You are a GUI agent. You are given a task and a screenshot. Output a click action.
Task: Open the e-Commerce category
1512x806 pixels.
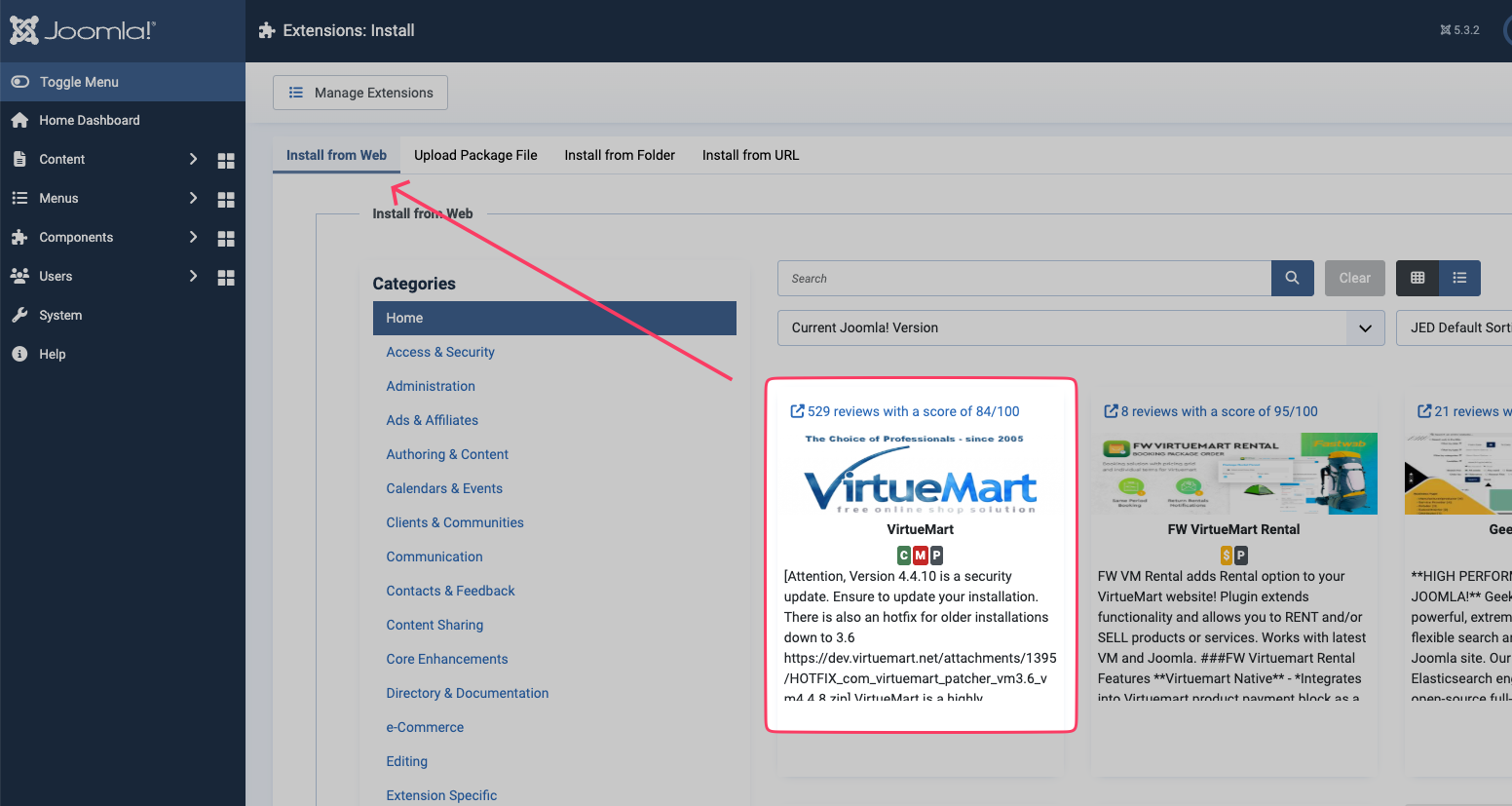click(425, 727)
